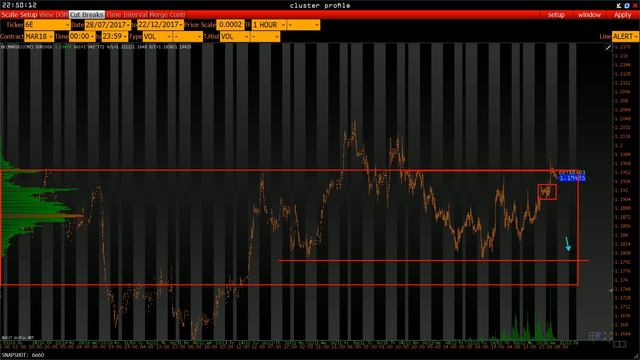The height and width of the screenshot is (360, 640).
Task: Open the window menu
Action: pyautogui.click(x=589, y=15)
